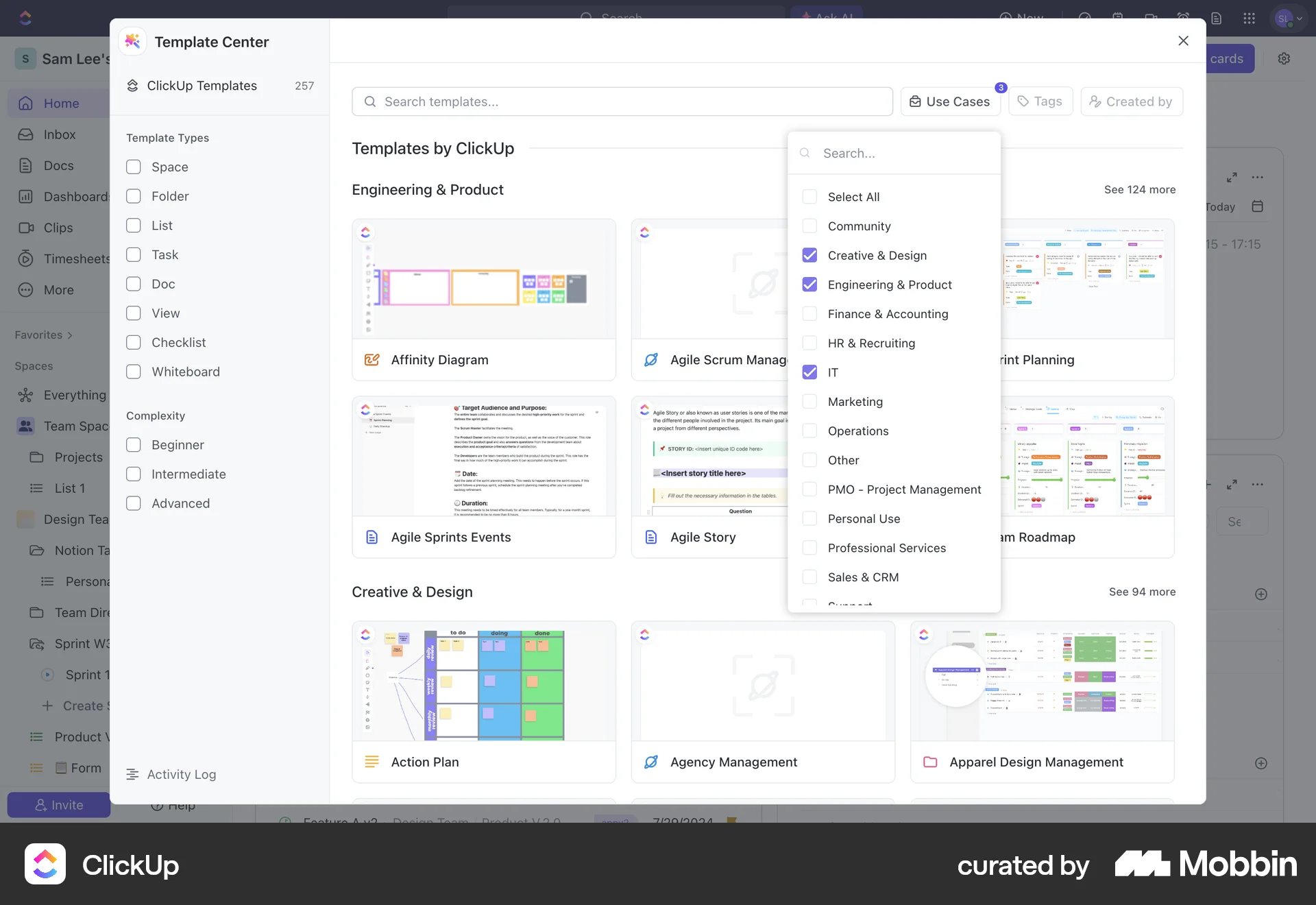This screenshot has height=905, width=1316.
Task: Open the Use Cases filter dropdown
Action: pyautogui.click(x=950, y=101)
